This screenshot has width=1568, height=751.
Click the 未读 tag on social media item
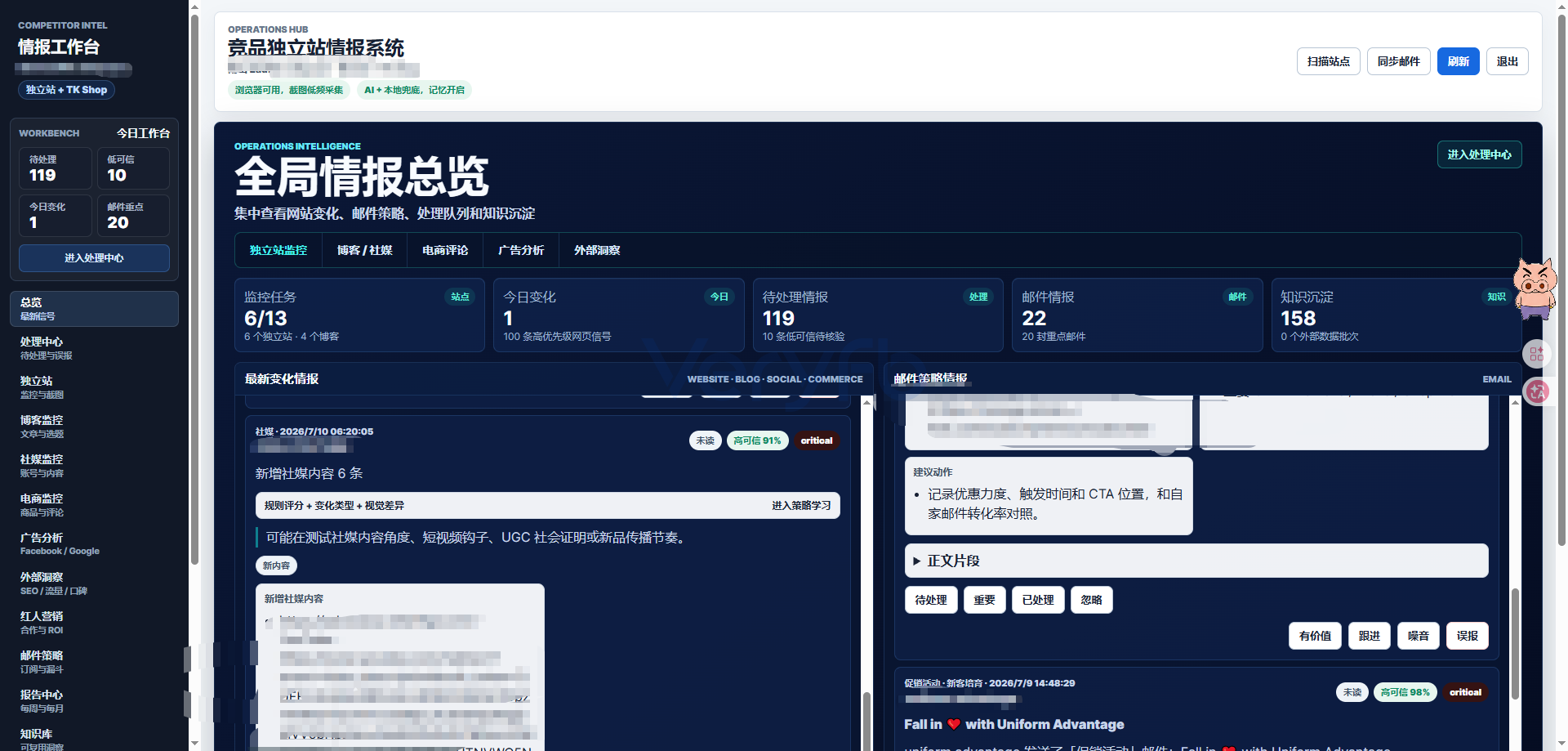(705, 440)
